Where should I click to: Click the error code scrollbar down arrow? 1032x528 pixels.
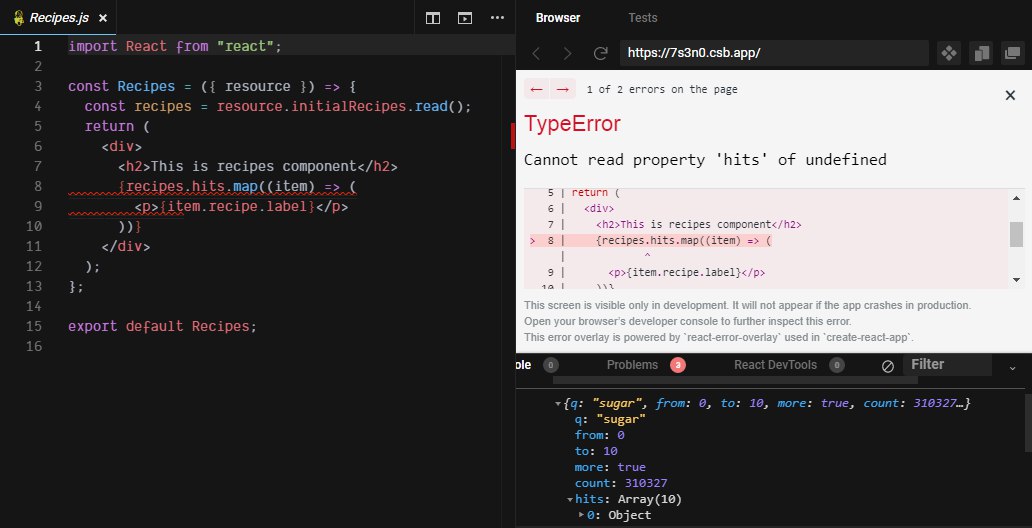tap(1017, 280)
